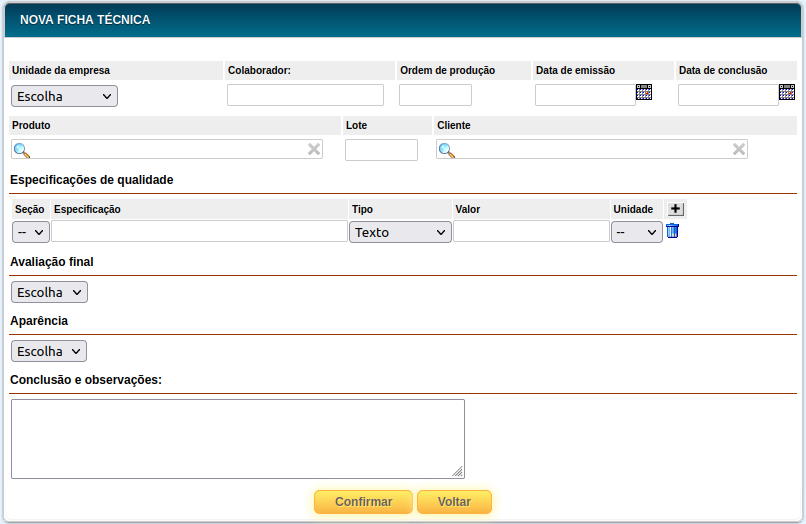Open calendar picker for Data de conclusão

tap(787, 93)
